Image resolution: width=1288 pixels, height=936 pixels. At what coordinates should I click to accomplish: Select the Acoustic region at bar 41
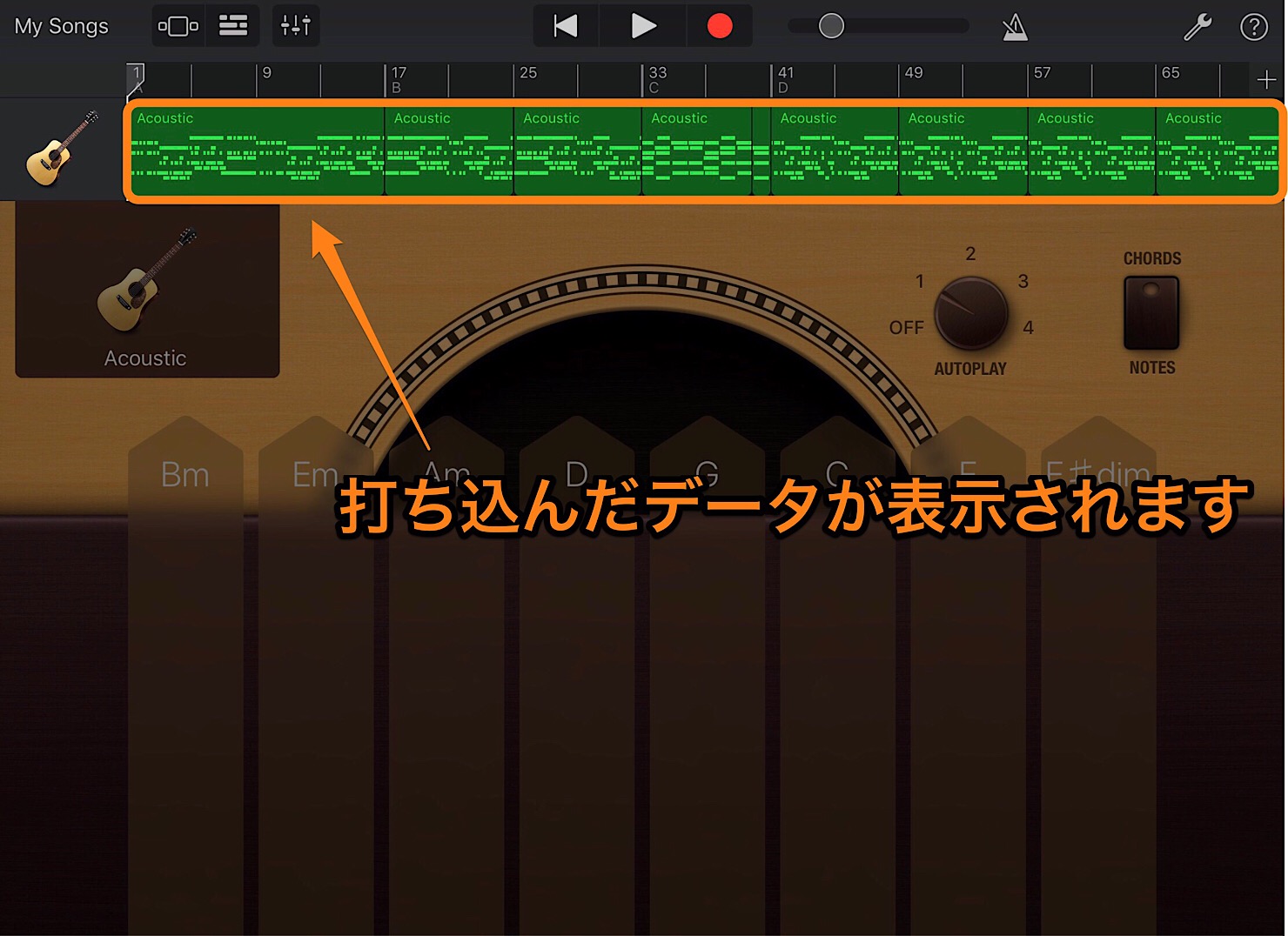(x=835, y=151)
